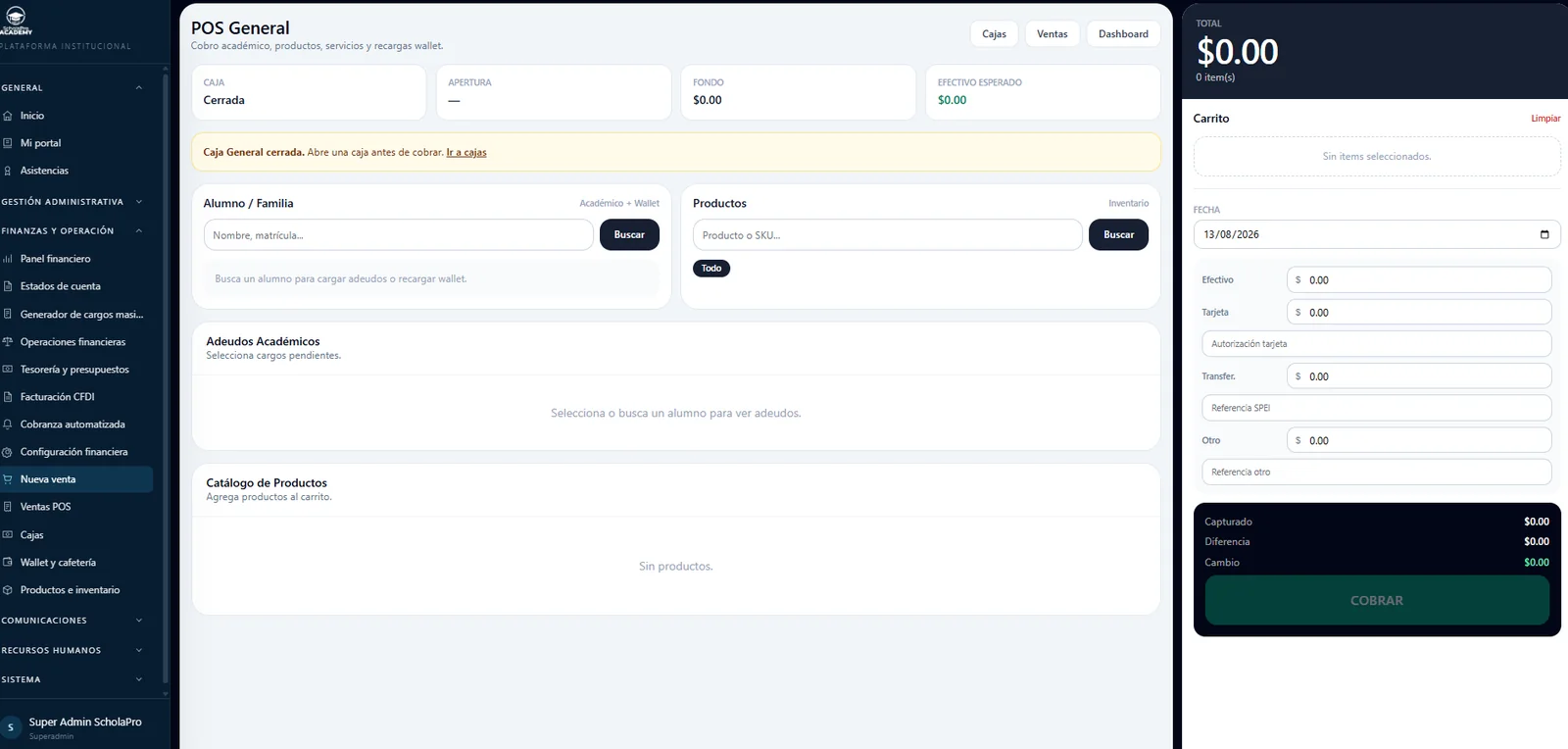Click the academy logo in the sidebar
Image resolution: width=1568 pixels, height=749 pixels.
(x=16, y=19)
